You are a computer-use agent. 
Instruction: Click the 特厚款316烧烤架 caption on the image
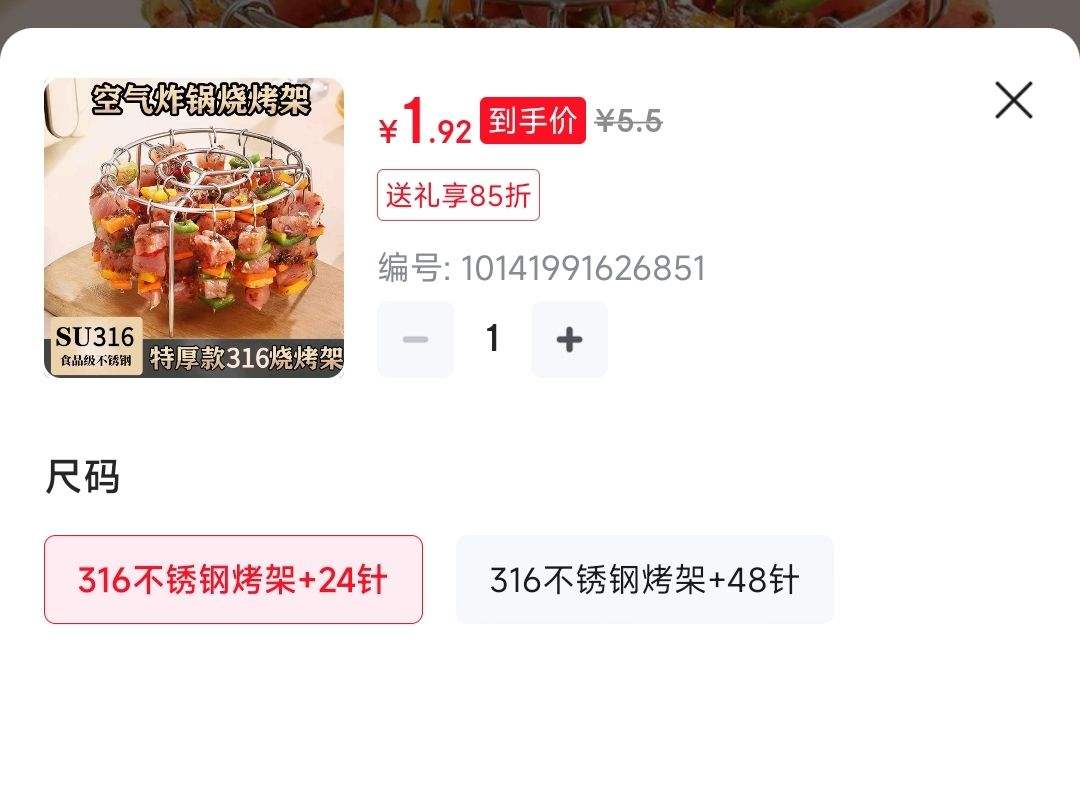point(246,358)
